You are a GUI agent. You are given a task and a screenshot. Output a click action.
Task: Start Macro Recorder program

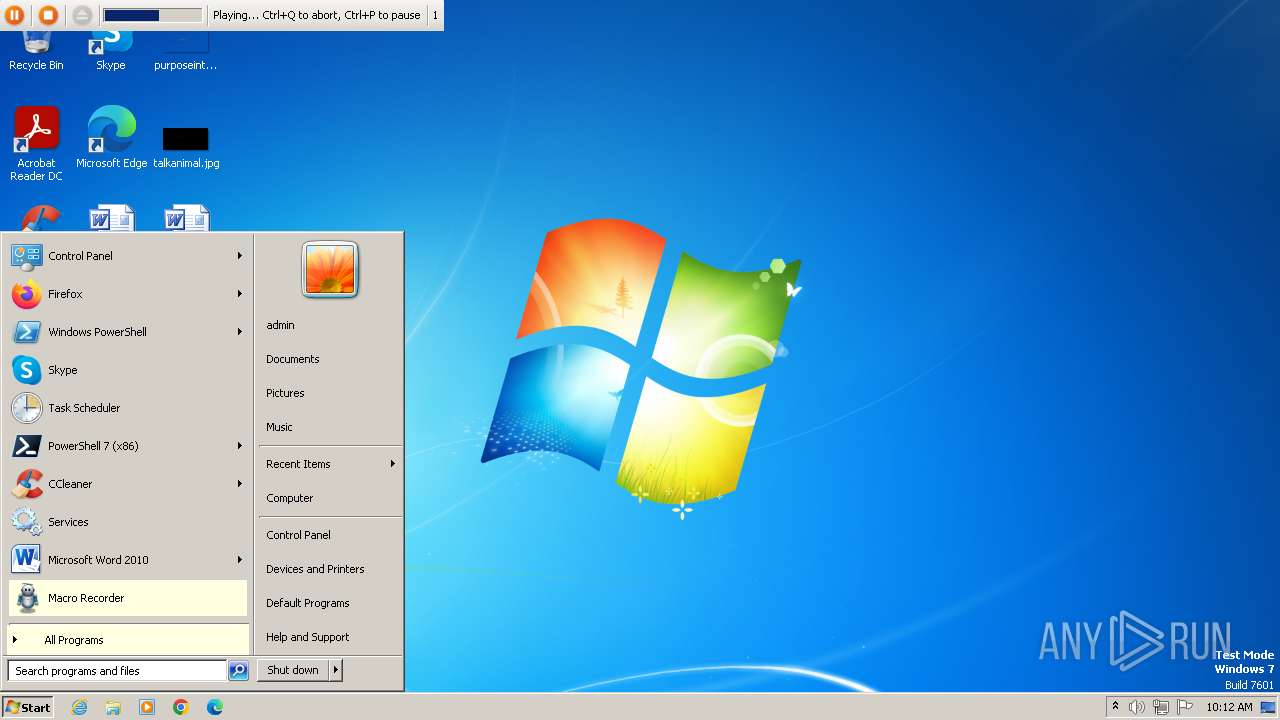pos(127,598)
